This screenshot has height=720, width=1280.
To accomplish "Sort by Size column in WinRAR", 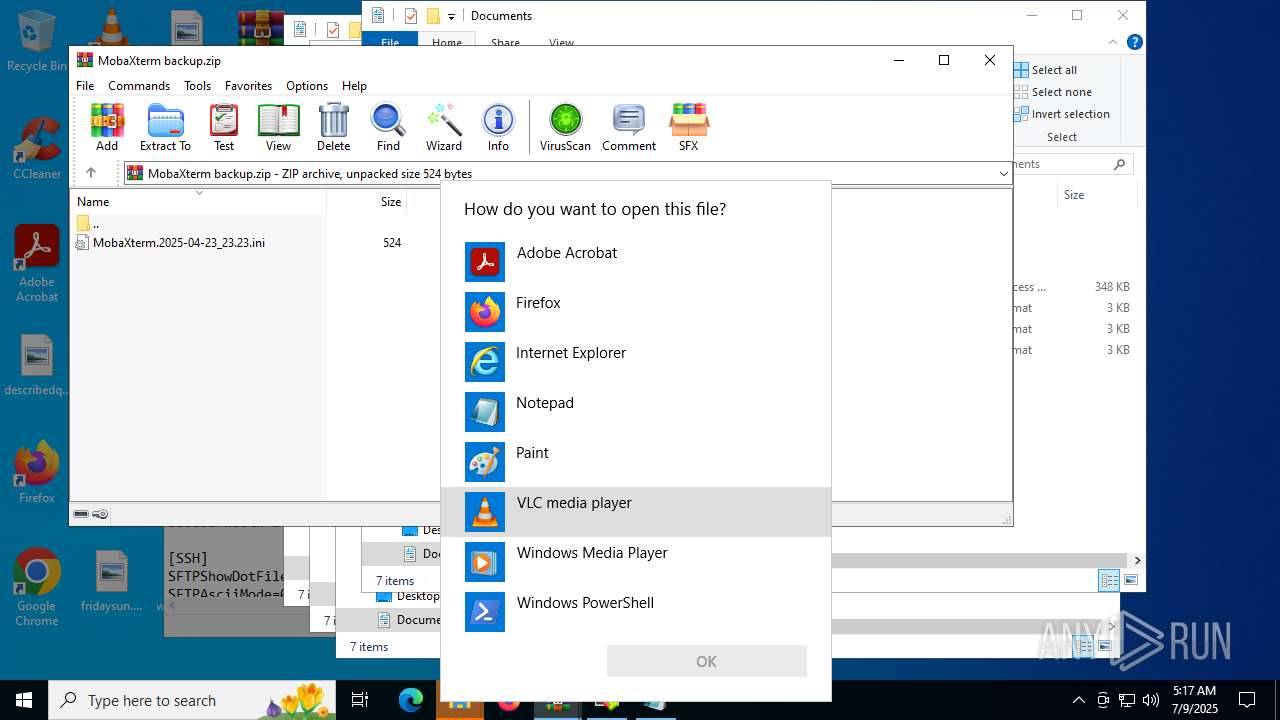I will tap(367, 202).
